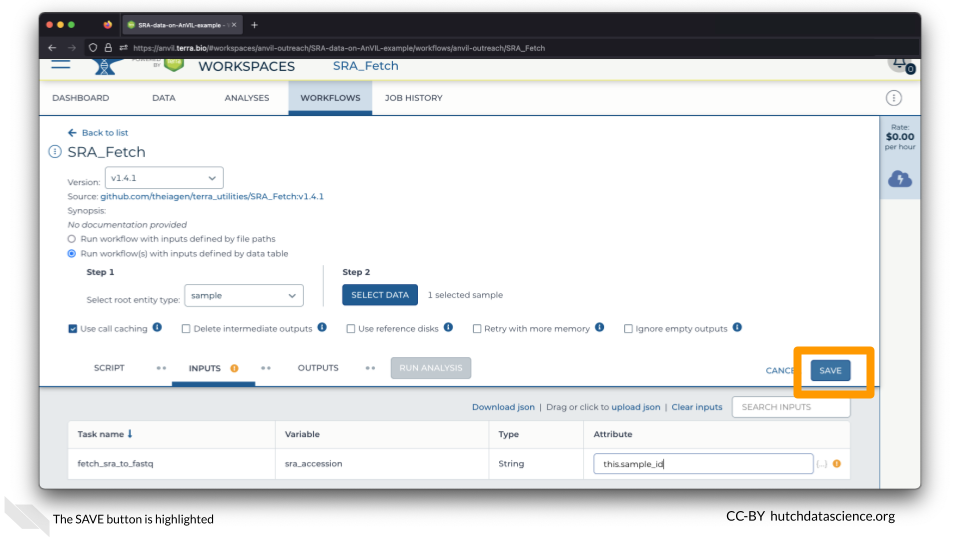Uncheck the Use call caching checkbox
The image size is (960, 540).
click(x=73, y=328)
